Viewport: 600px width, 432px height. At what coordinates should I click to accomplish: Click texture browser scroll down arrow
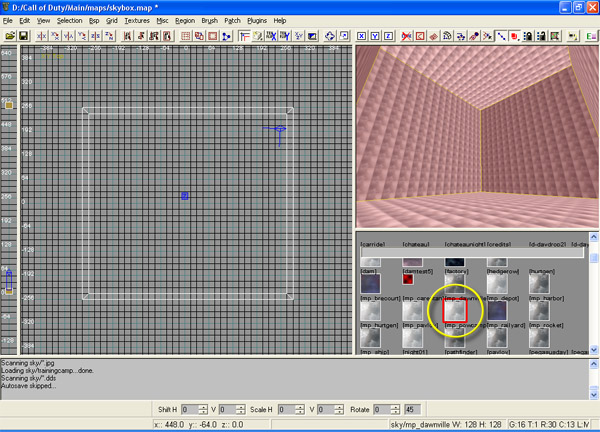point(594,350)
